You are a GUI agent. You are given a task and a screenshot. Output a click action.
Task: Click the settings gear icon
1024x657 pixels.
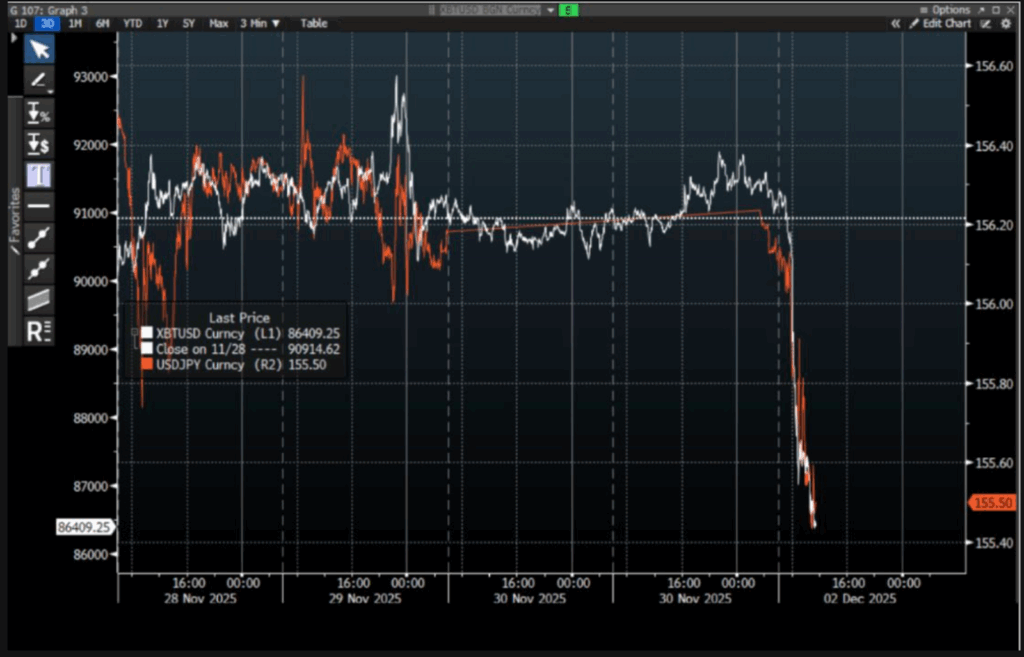(1006, 23)
